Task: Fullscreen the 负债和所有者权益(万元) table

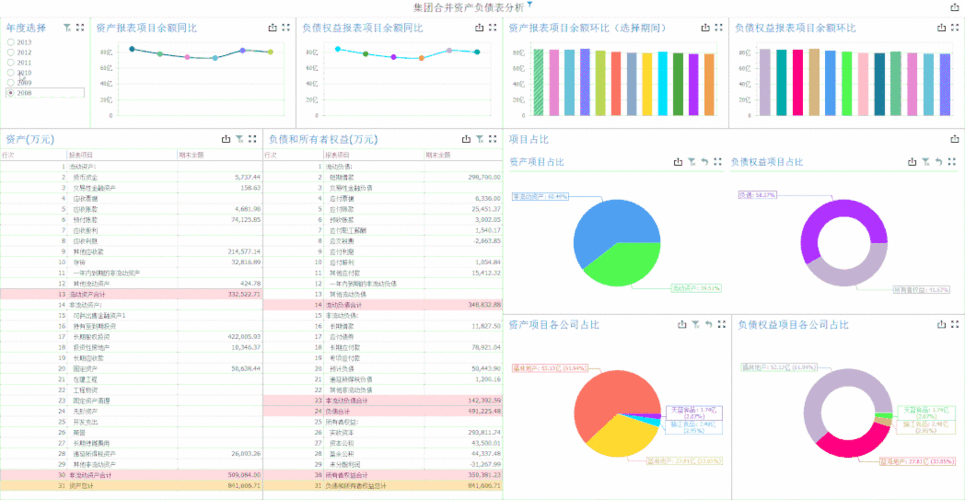Action: (x=493, y=140)
